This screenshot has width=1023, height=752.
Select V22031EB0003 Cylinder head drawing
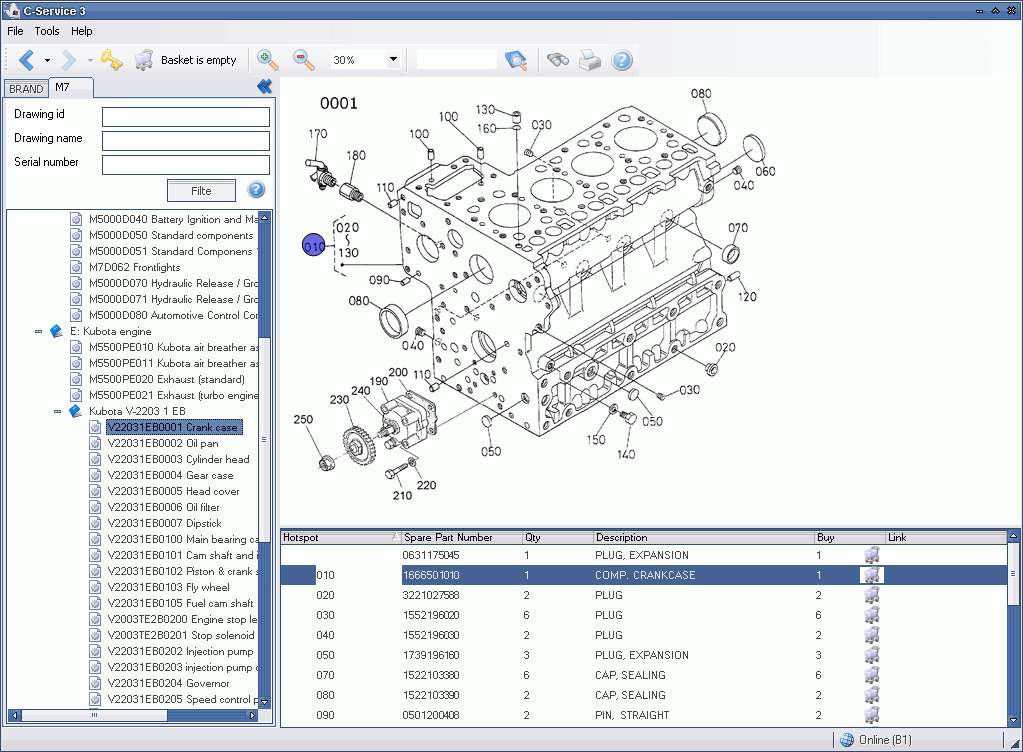pyautogui.click(x=178, y=459)
